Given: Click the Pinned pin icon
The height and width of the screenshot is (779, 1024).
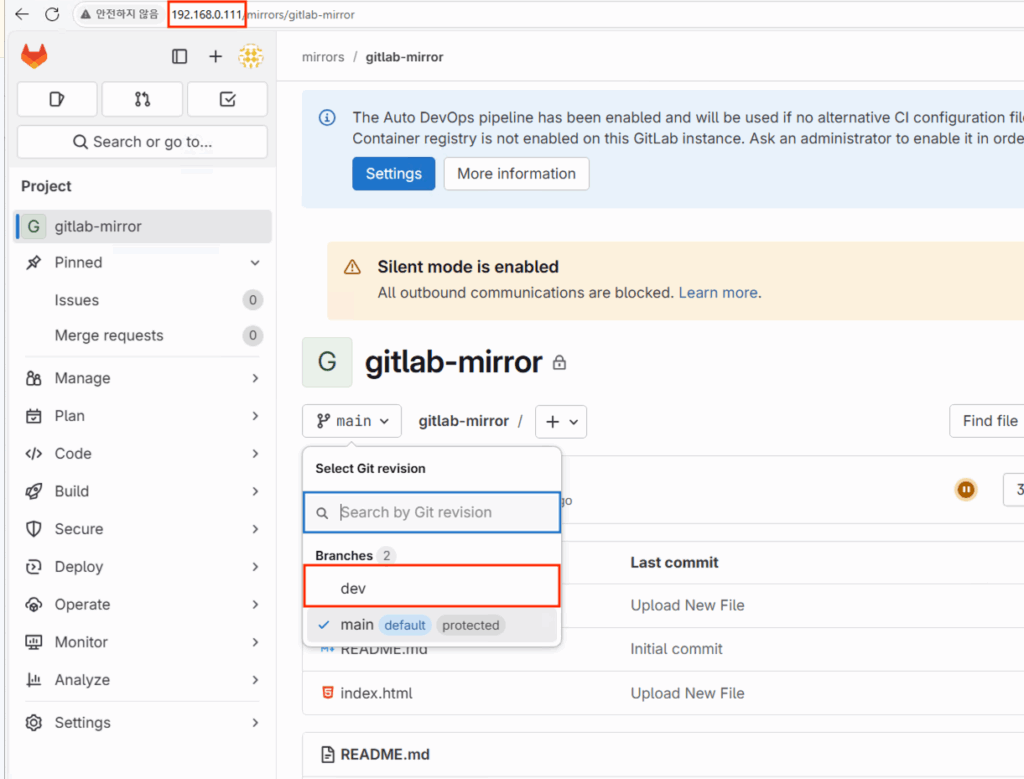Looking at the screenshot, I should (x=33, y=262).
